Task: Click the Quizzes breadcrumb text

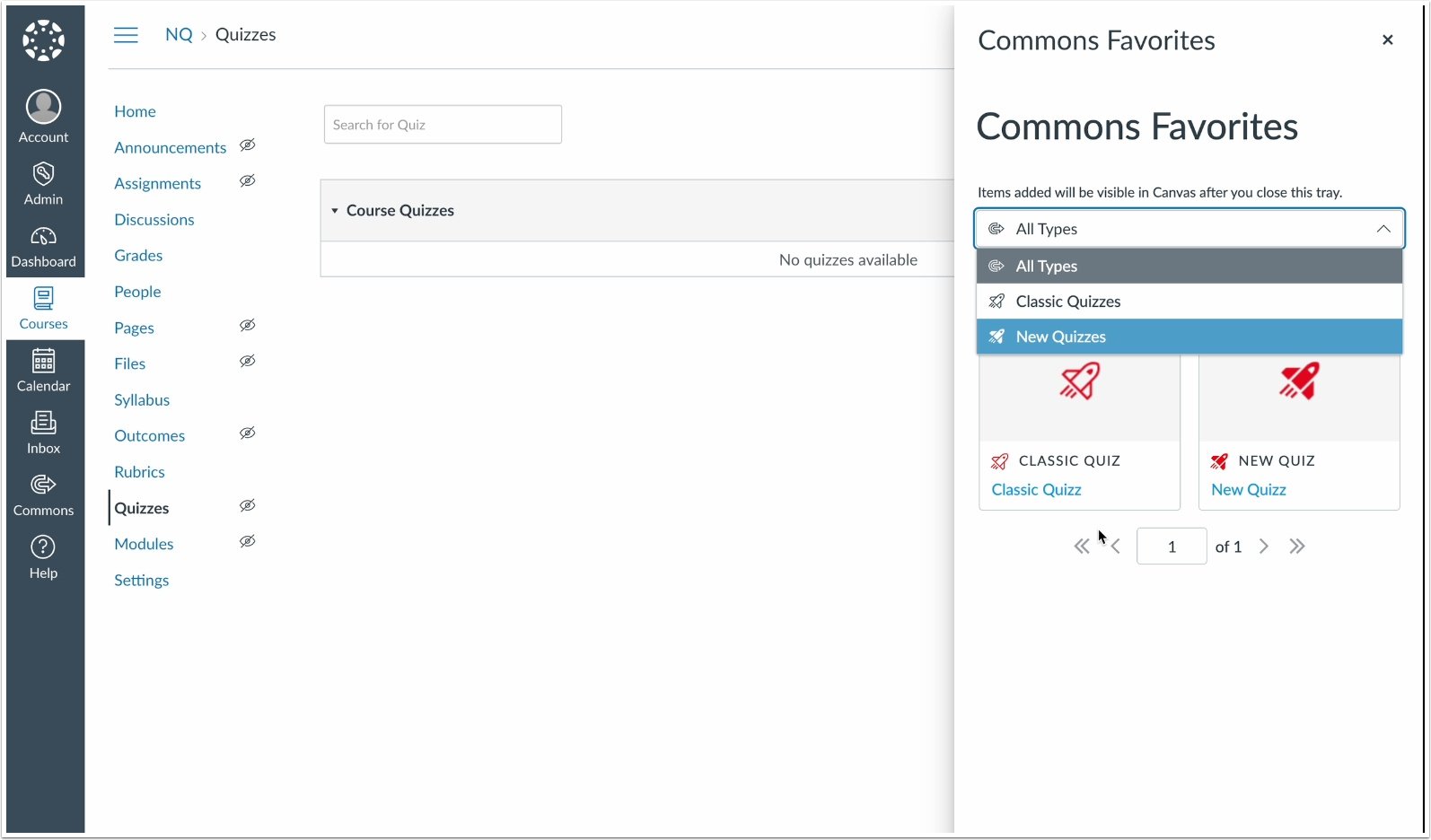Action: [x=245, y=35]
